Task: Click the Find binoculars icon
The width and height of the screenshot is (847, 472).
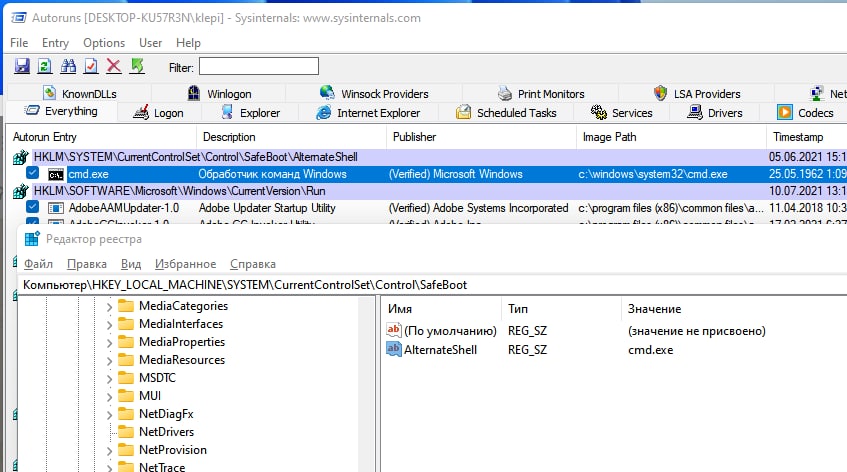Action: [68, 66]
